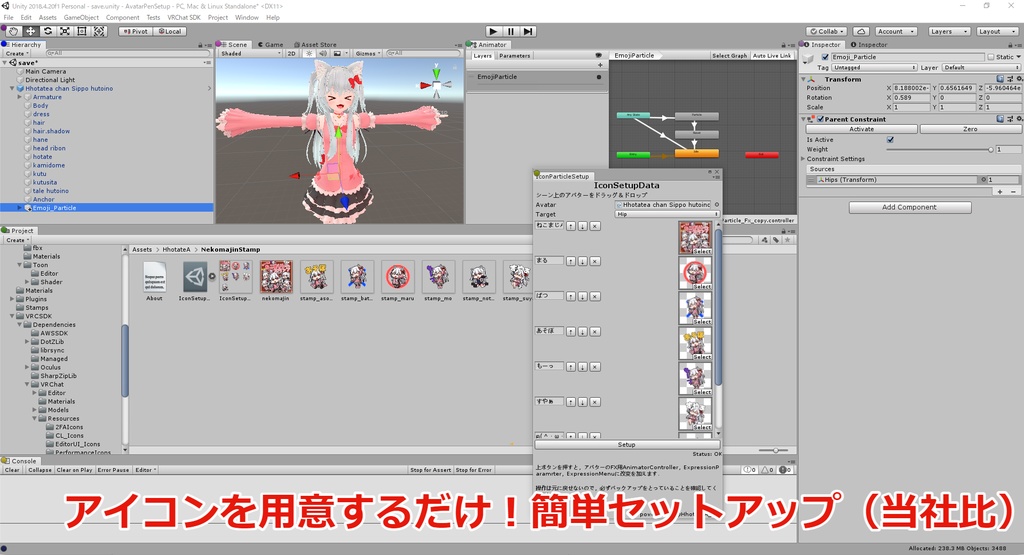Toggle scene effects image icon
The width and height of the screenshot is (1024, 555).
click(x=338, y=54)
